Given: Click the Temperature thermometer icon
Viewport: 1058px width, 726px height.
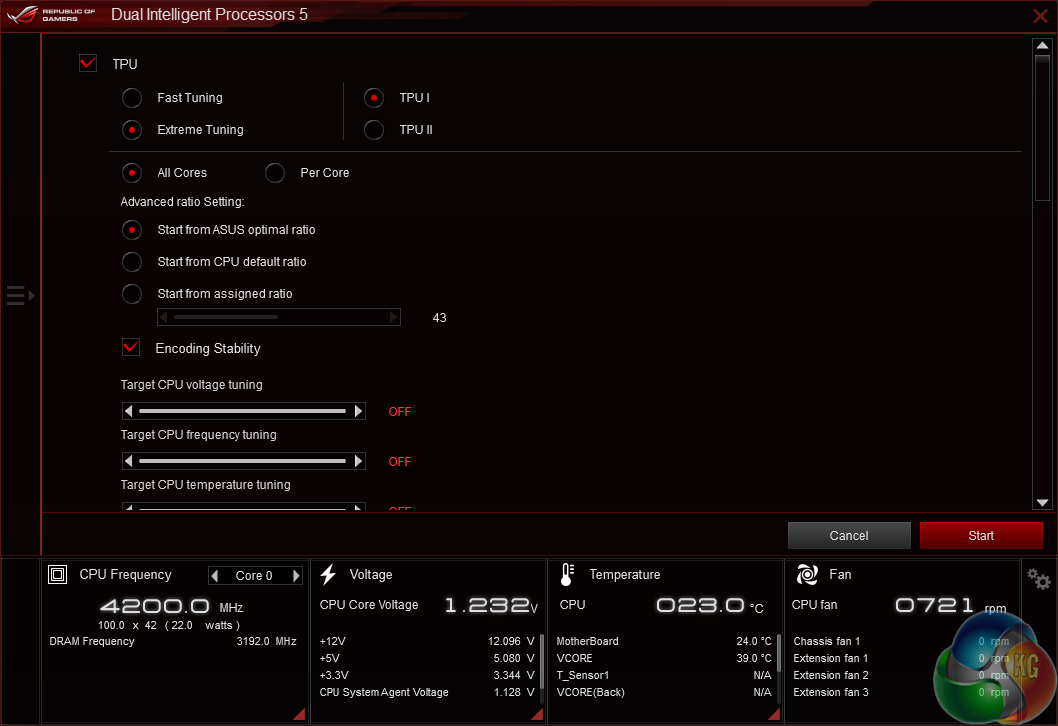Looking at the screenshot, I should click(x=567, y=574).
